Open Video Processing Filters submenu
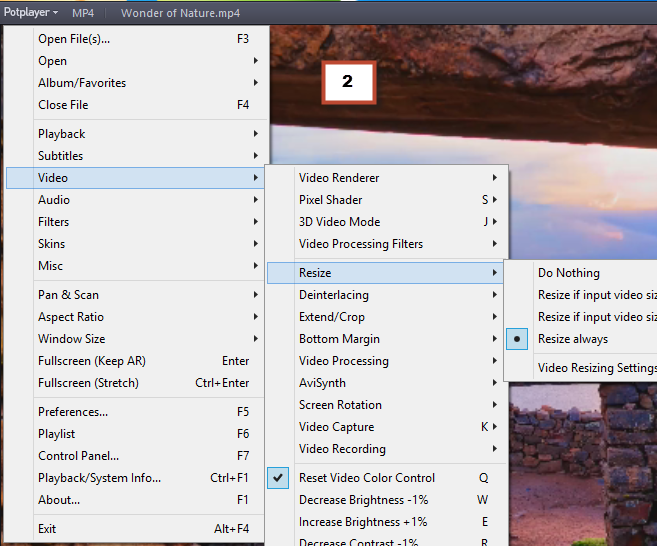Screen dimensions: 657x546 coord(387,244)
